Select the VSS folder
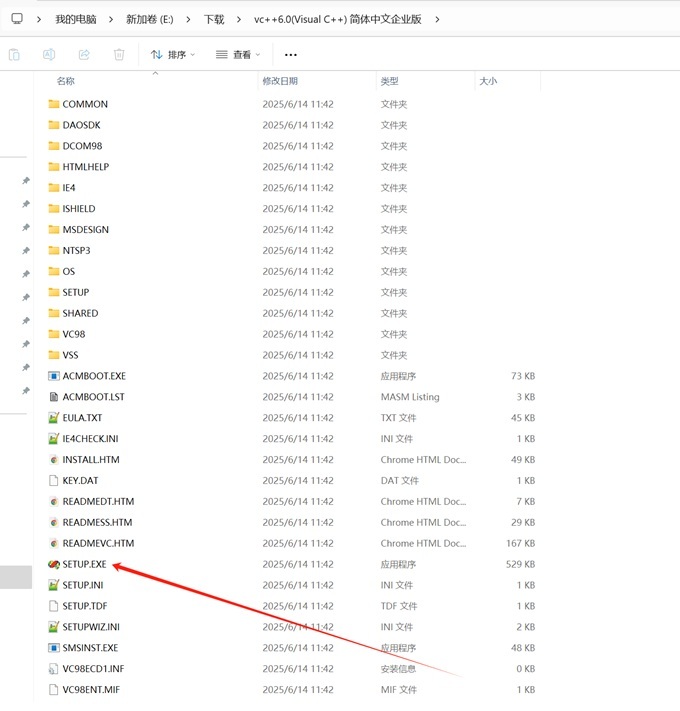The width and height of the screenshot is (680, 711). pos(63,355)
